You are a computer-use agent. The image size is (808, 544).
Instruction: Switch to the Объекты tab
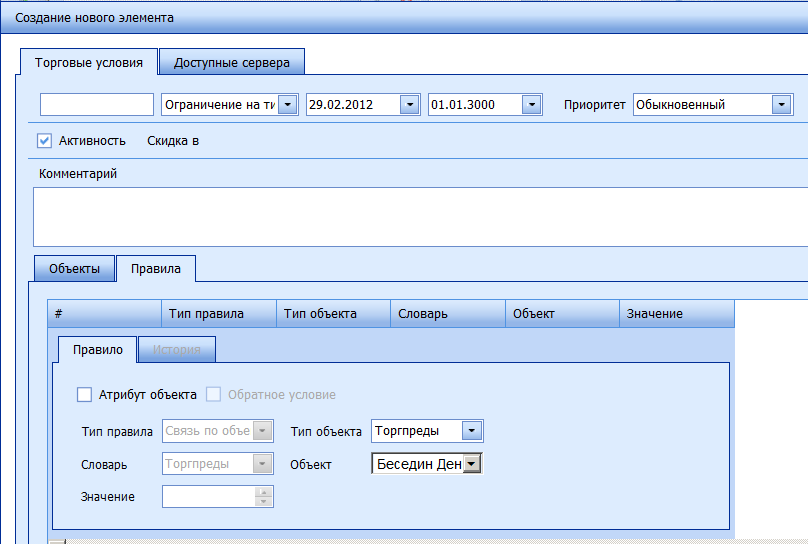point(74,269)
